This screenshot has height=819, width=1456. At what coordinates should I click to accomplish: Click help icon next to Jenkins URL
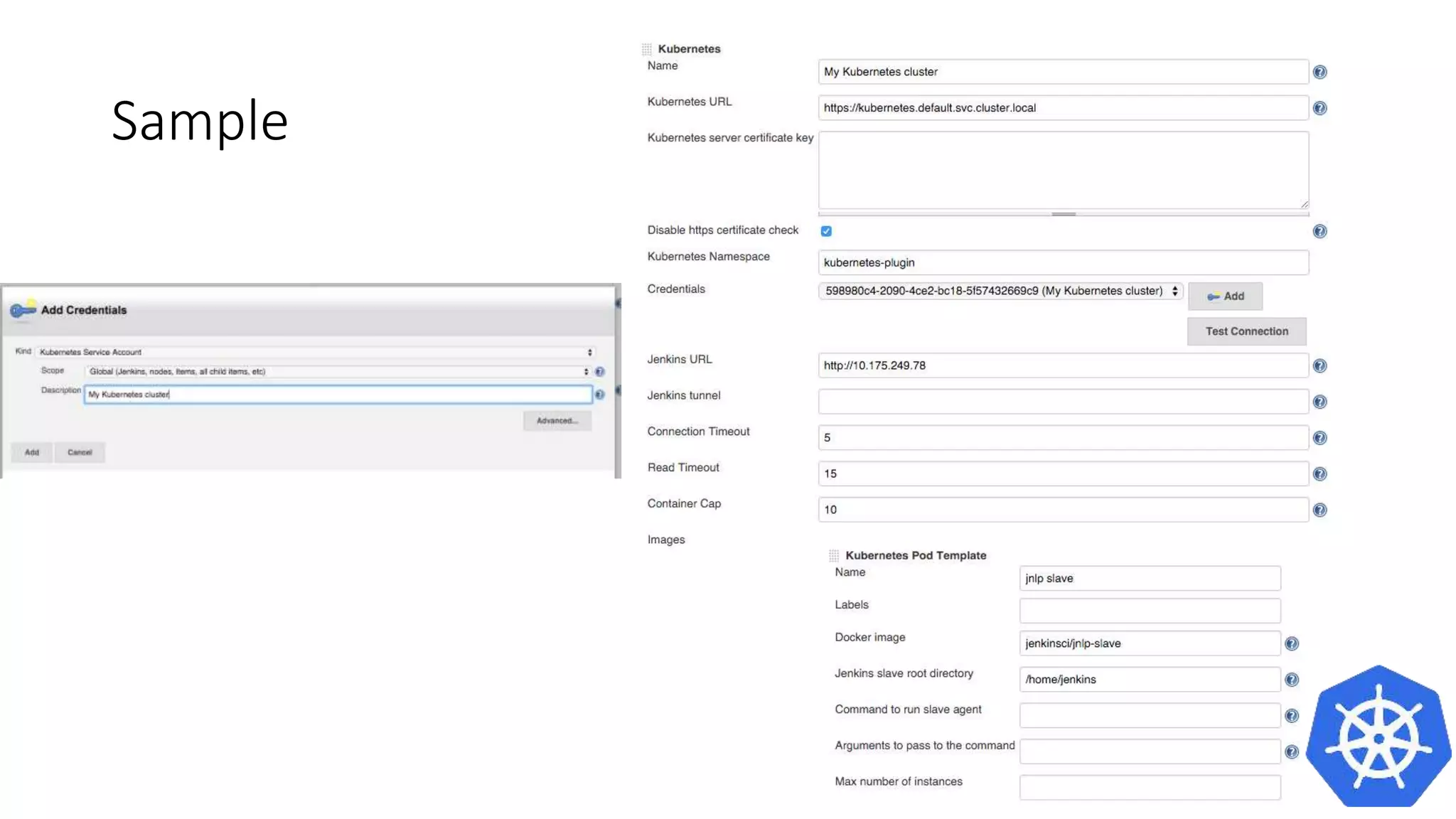1319,365
